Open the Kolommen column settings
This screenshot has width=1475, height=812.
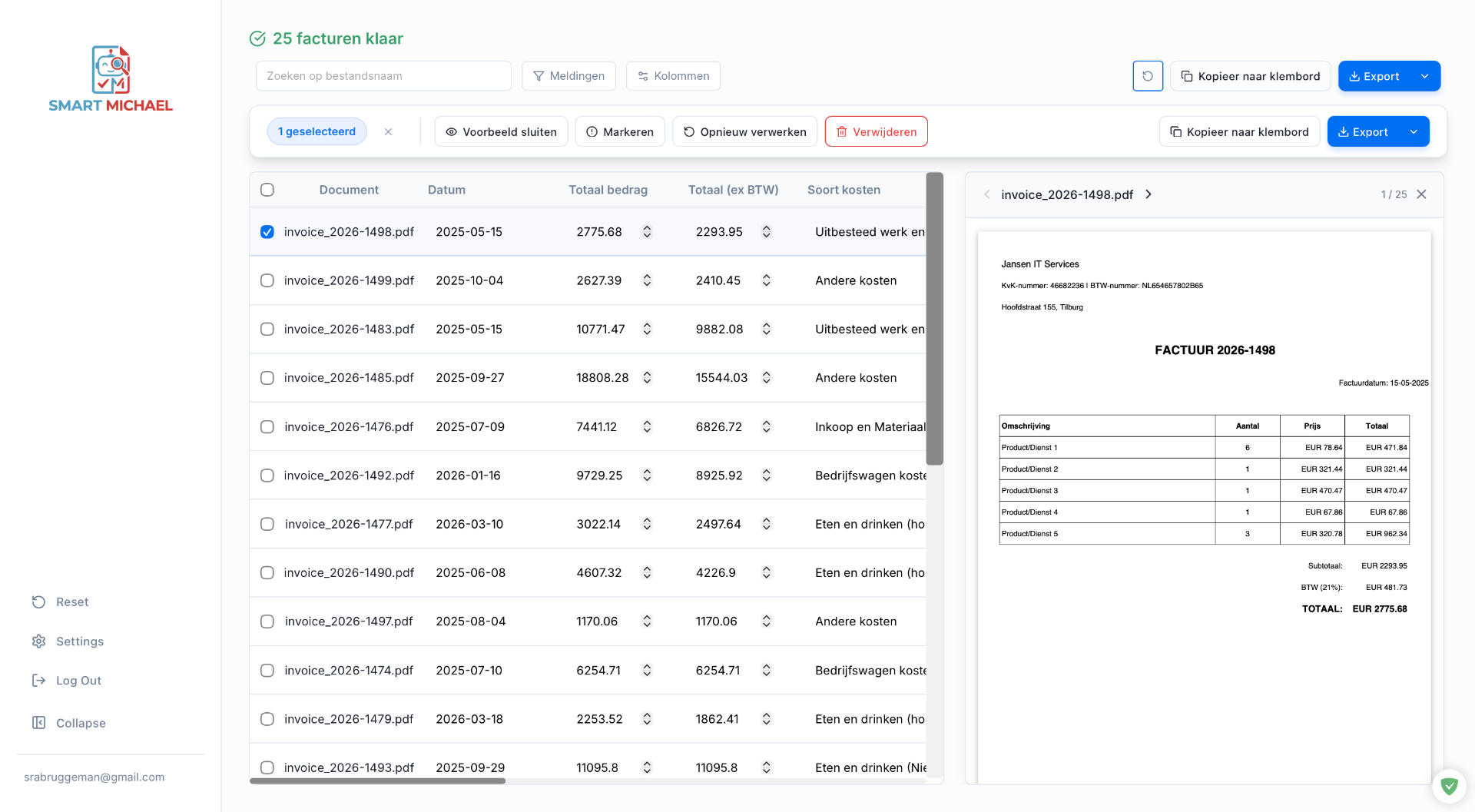[x=673, y=76]
